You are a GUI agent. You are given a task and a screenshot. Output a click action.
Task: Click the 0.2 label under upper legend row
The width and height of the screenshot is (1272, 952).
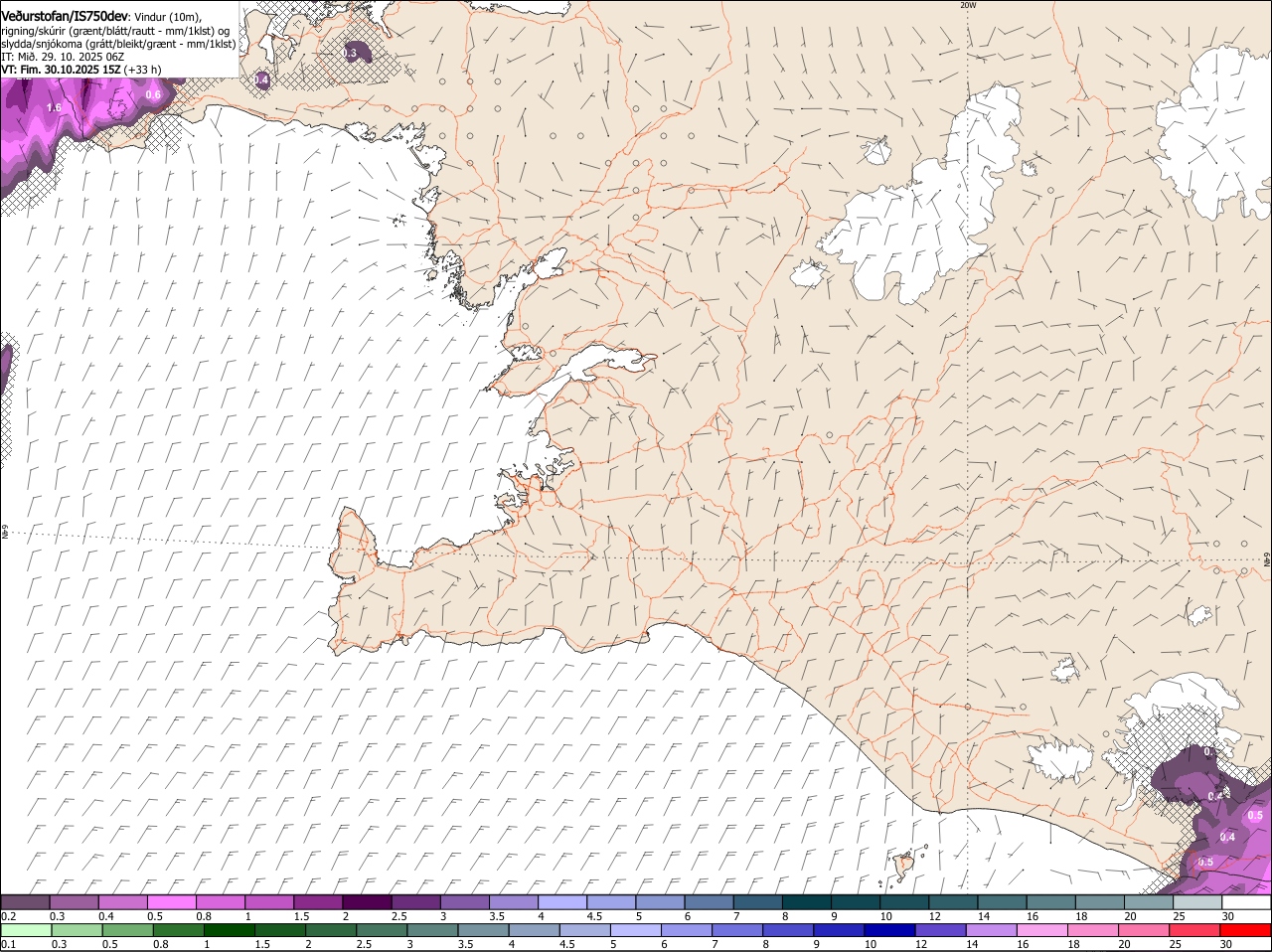pyautogui.click(x=8, y=916)
